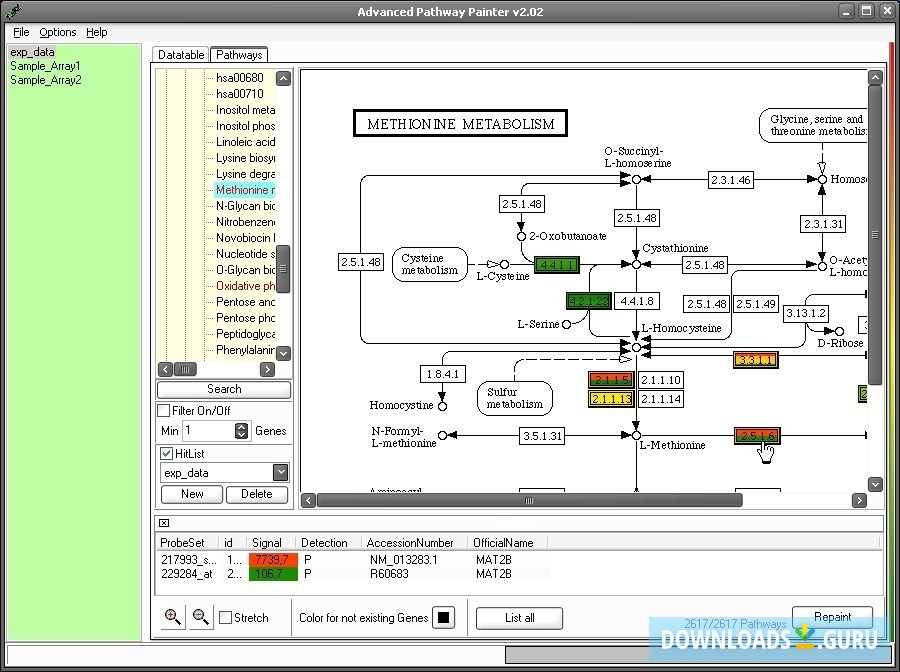
Task: Enable the Filter On/Off checkbox
Action: (x=164, y=410)
